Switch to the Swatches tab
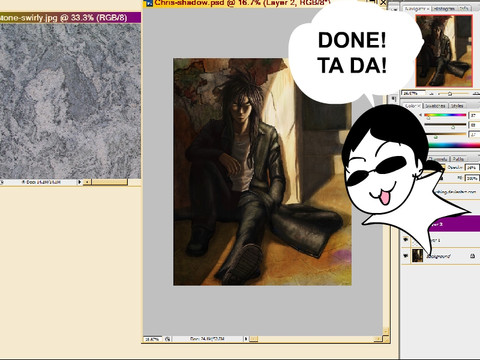The image size is (480, 360). pyautogui.click(x=435, y=106)
